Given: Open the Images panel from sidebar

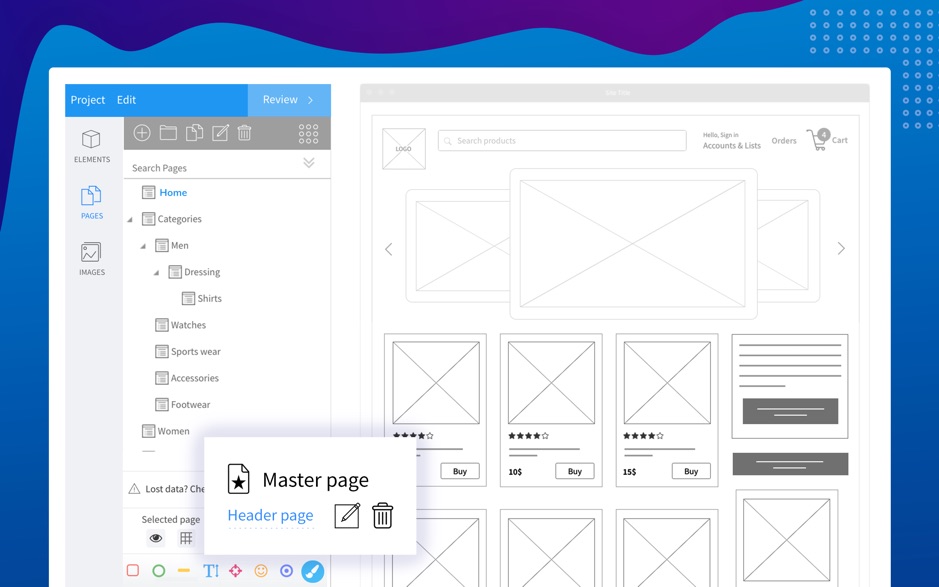Looking at the screenshot, I should tap(91, 259).
